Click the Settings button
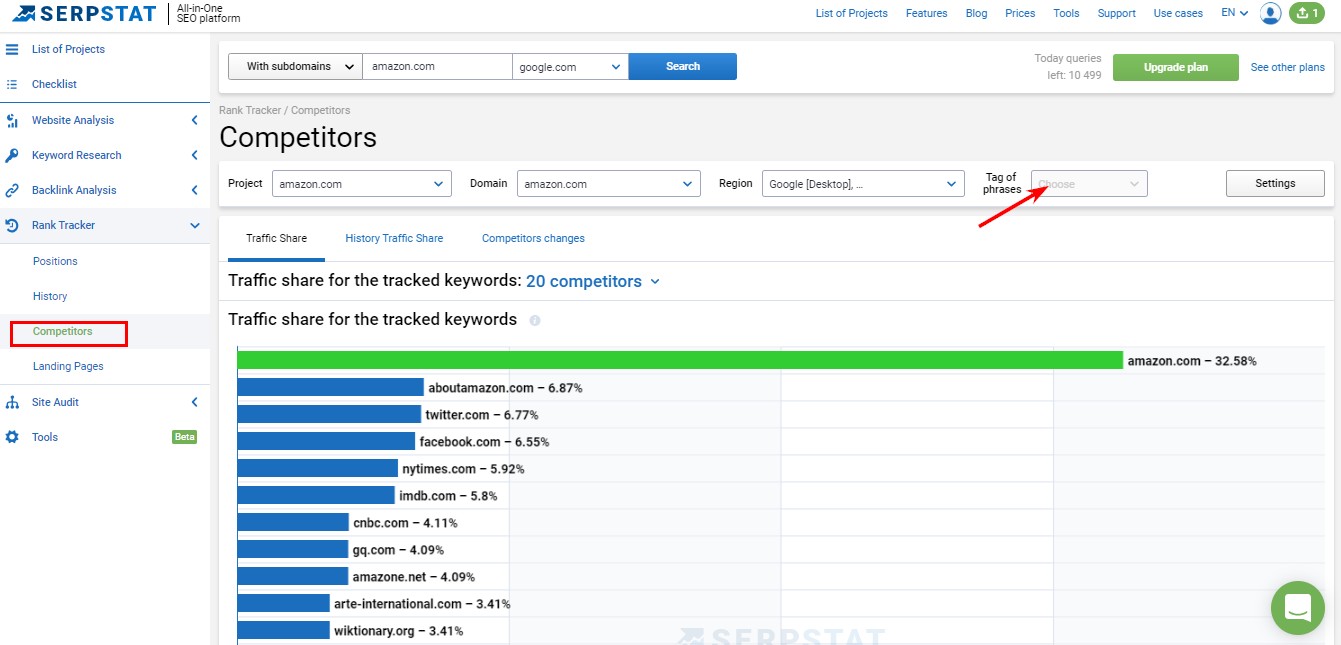This screenshot has width=1341, height=645. click(1275, 183)
